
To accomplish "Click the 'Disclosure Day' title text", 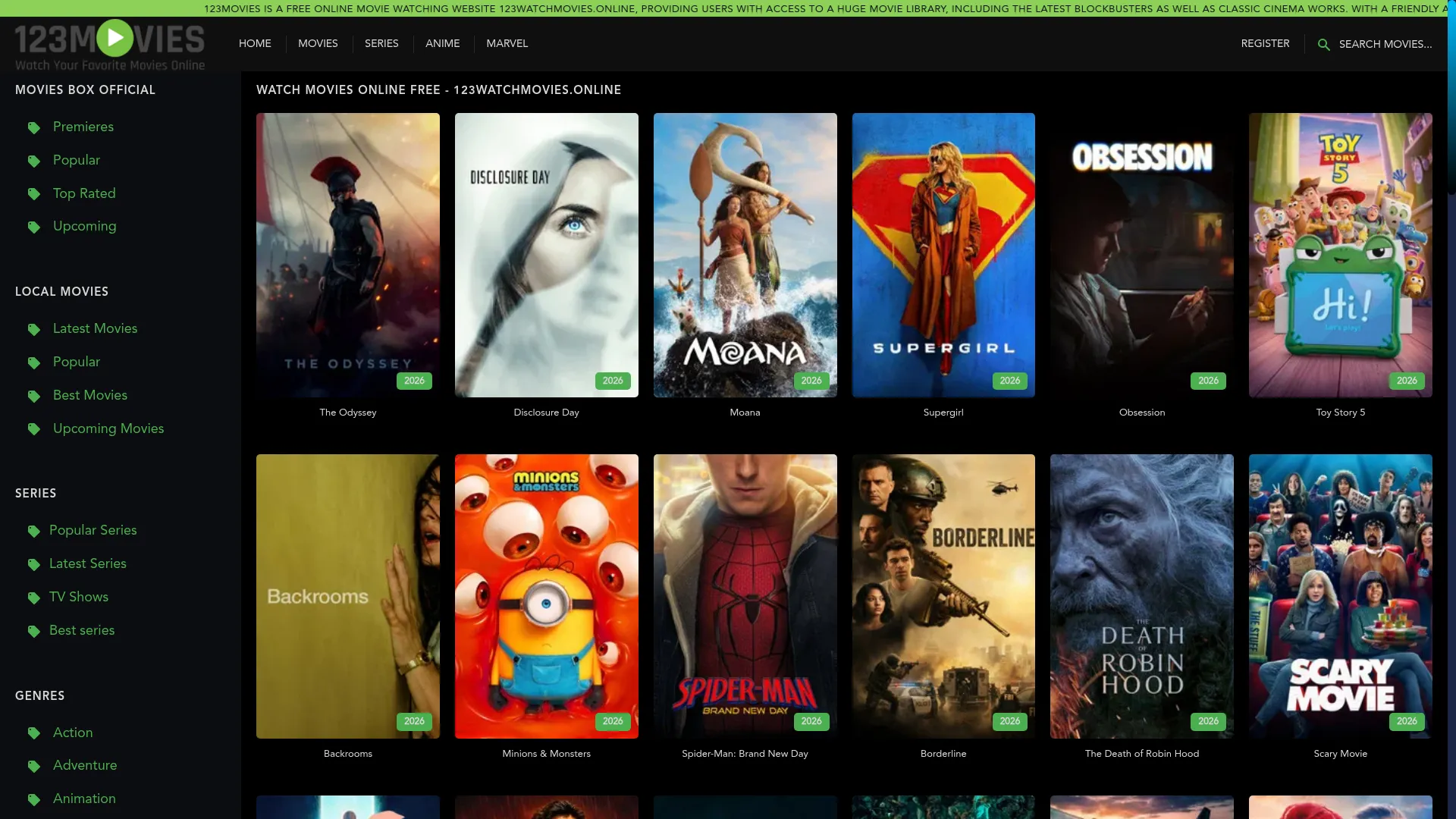I will pyautogui.click(x=547, y=413).
